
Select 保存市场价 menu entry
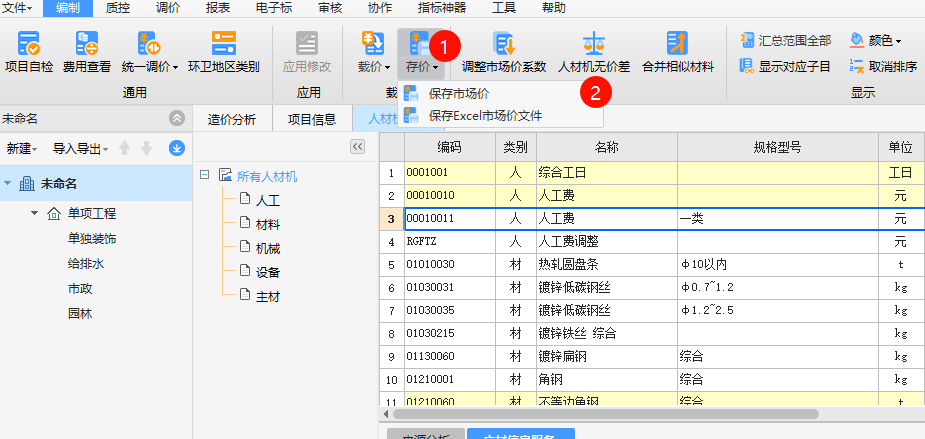(x=500, y=94)
